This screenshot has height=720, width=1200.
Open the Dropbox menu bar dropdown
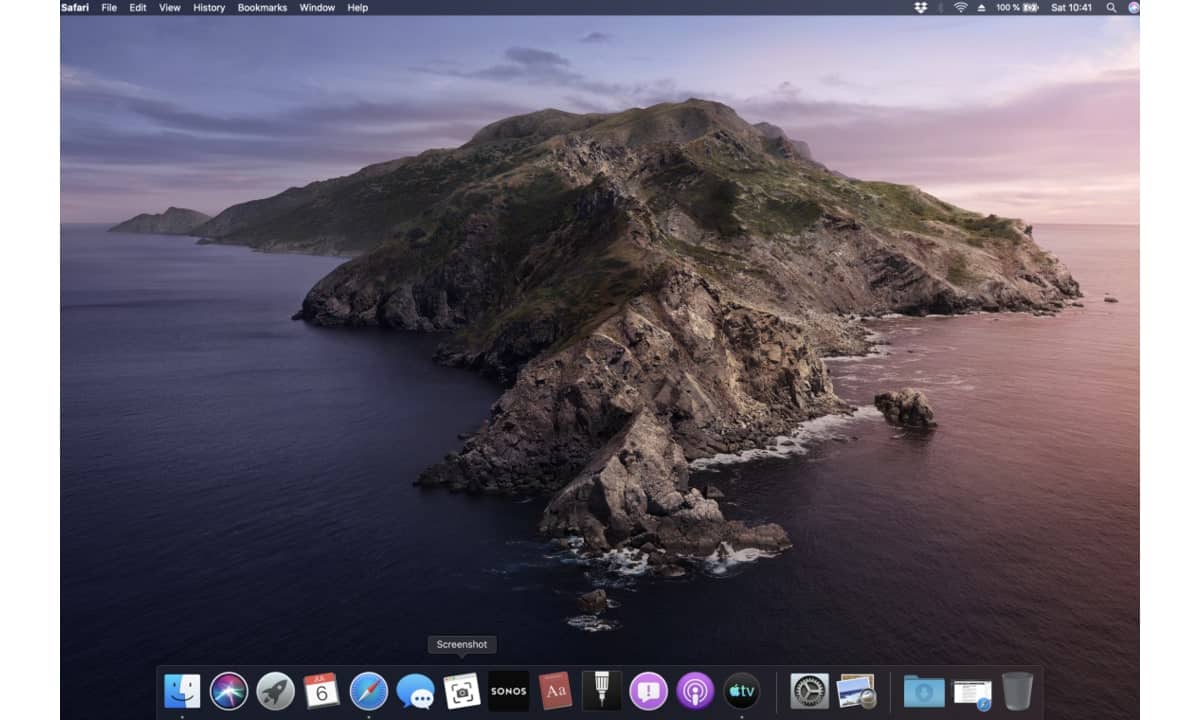920,7
